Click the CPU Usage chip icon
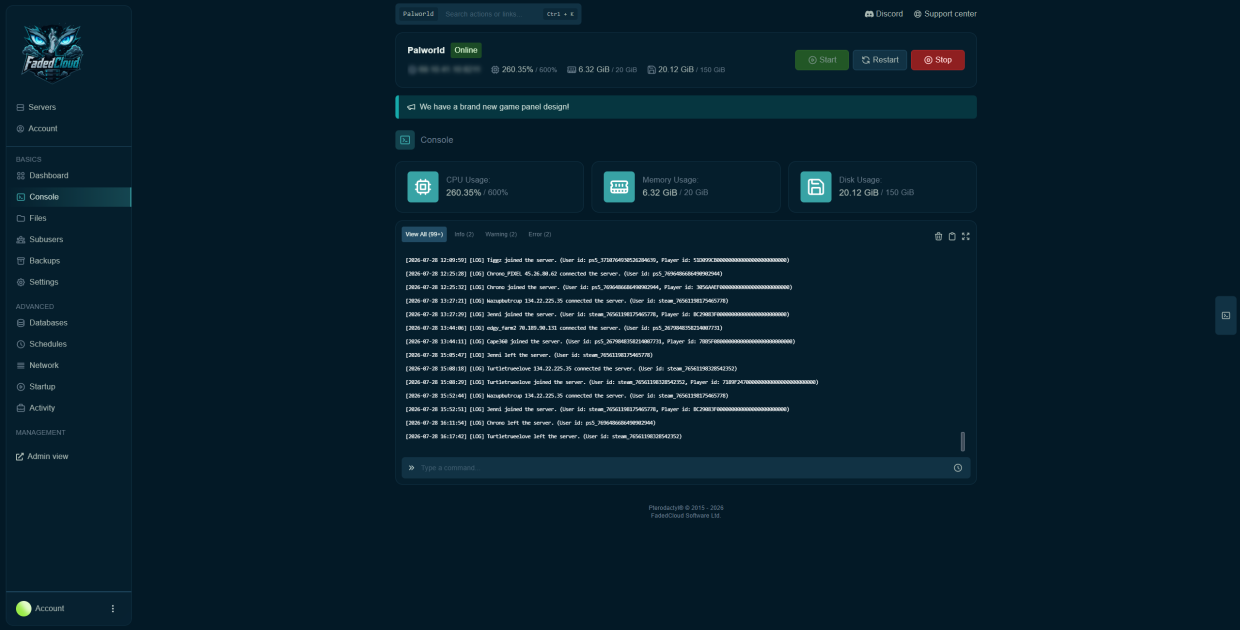The width and height of the screenshot is (1240, 630). (423, 187)
